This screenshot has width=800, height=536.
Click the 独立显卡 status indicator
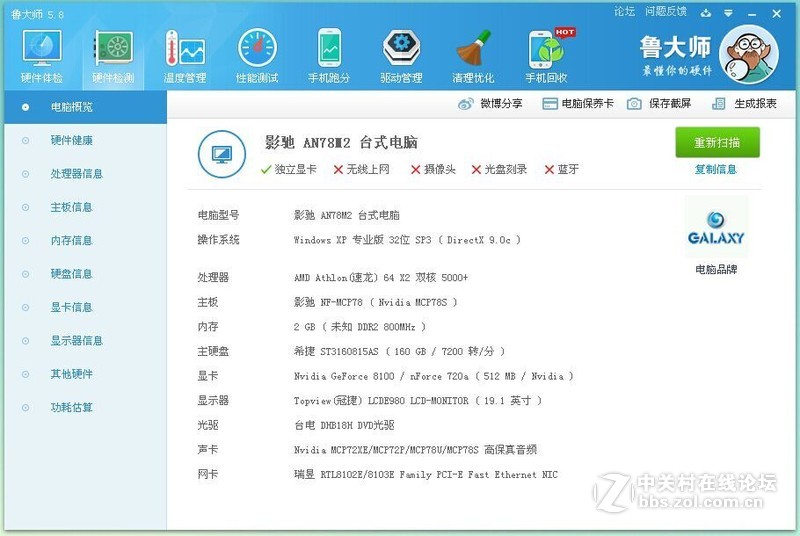tap(288, 169)
